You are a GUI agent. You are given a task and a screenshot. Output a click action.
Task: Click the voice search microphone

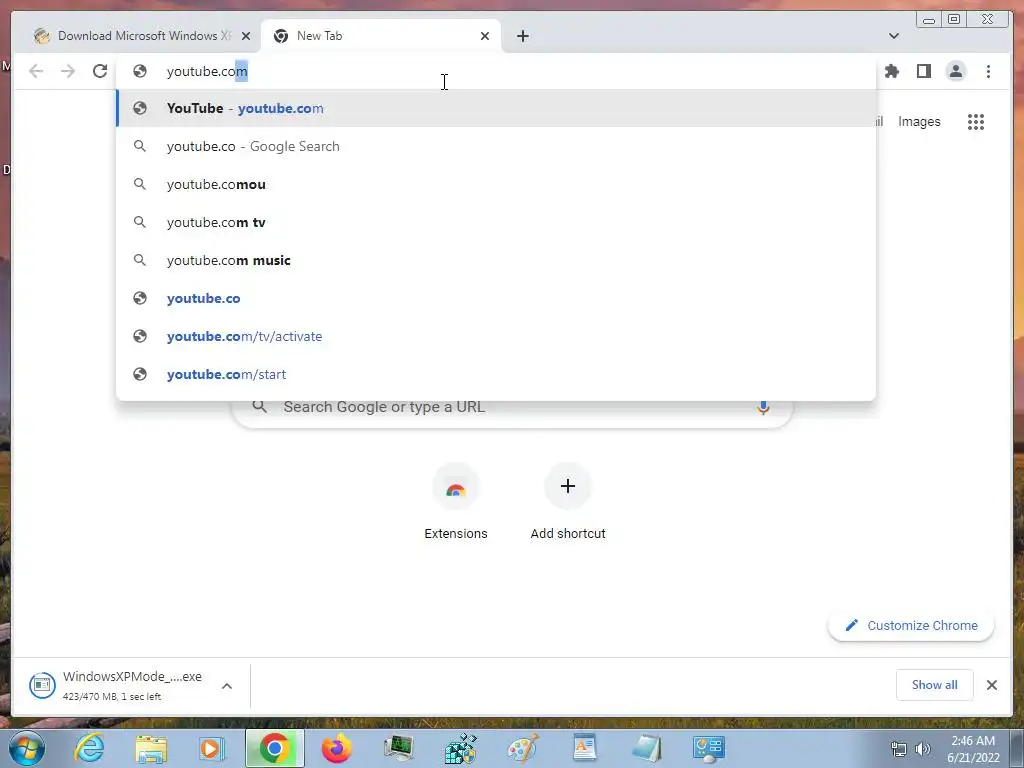[763, 408]
